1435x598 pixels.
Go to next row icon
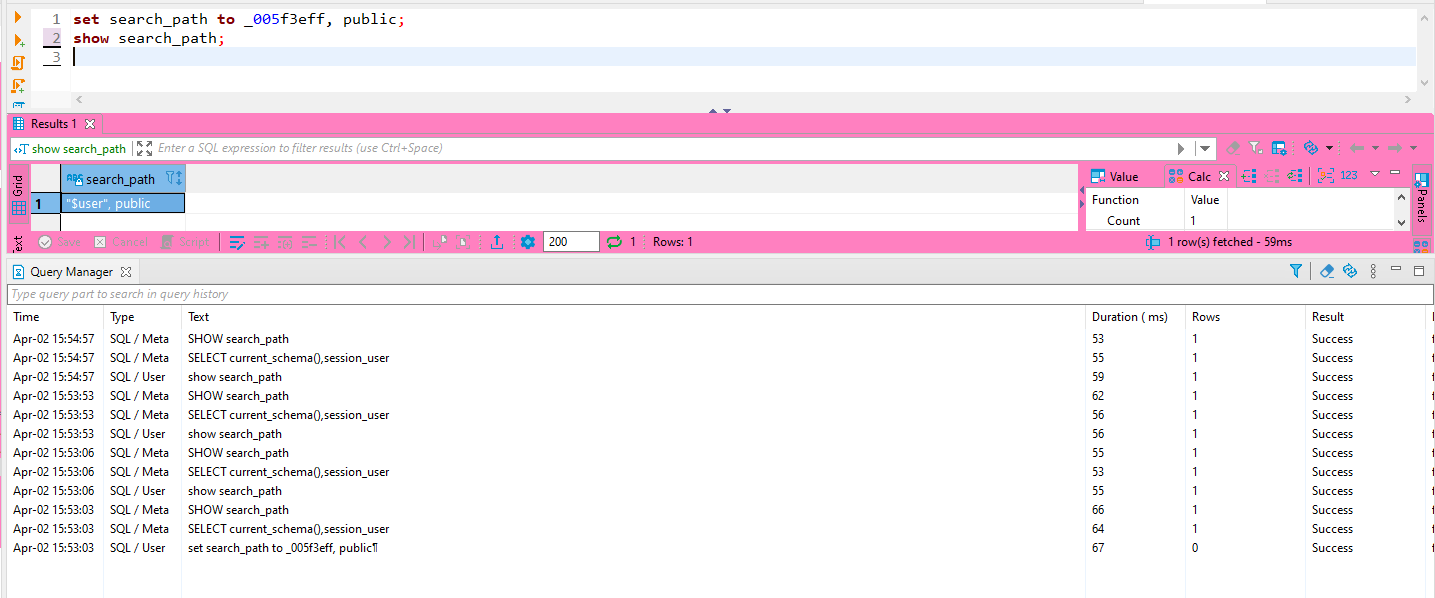(x=386, y=242)
